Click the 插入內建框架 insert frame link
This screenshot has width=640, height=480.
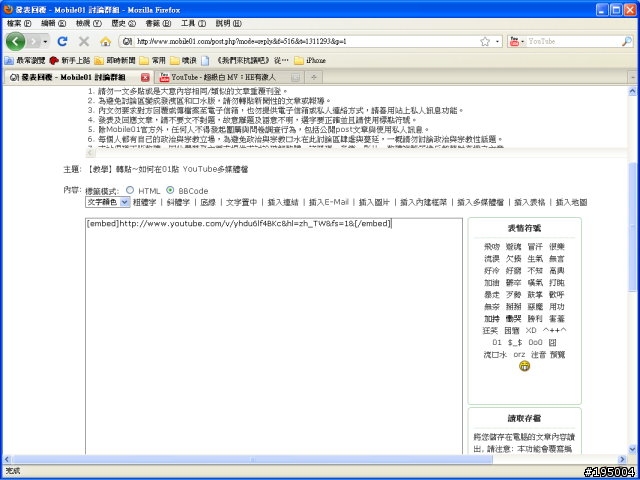[423, 202]
